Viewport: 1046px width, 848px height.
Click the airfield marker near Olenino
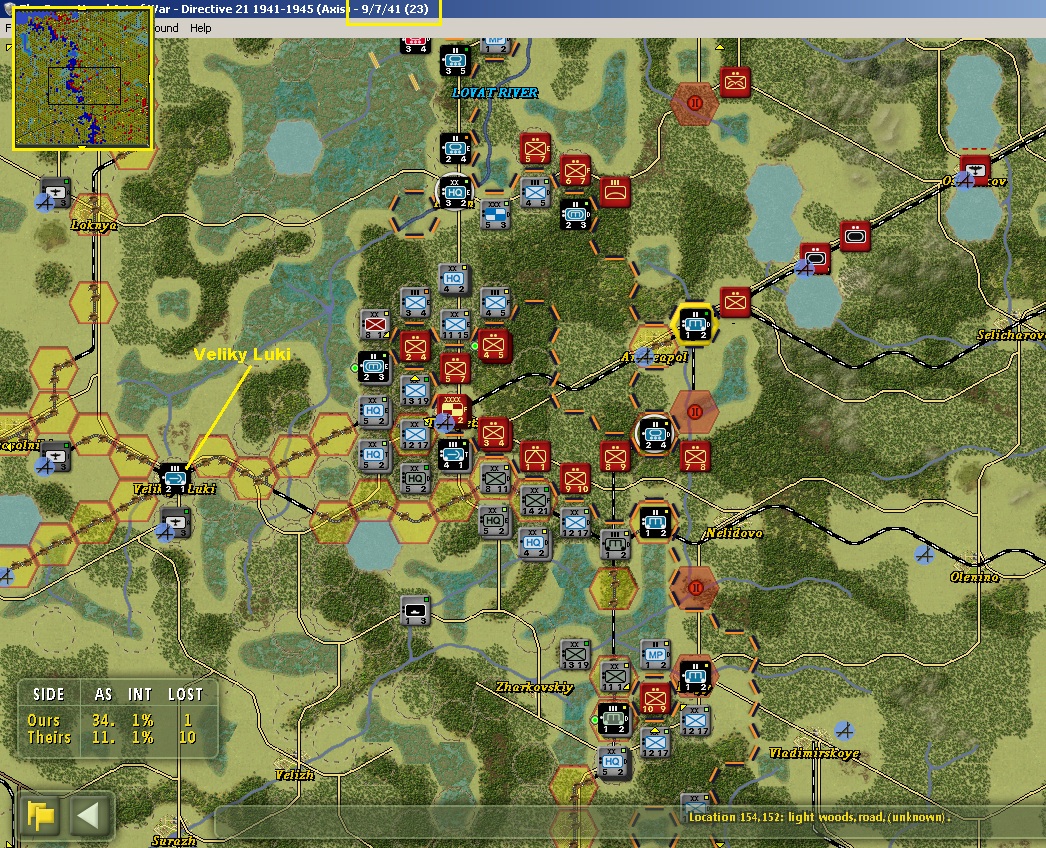[x=924, y=554]
